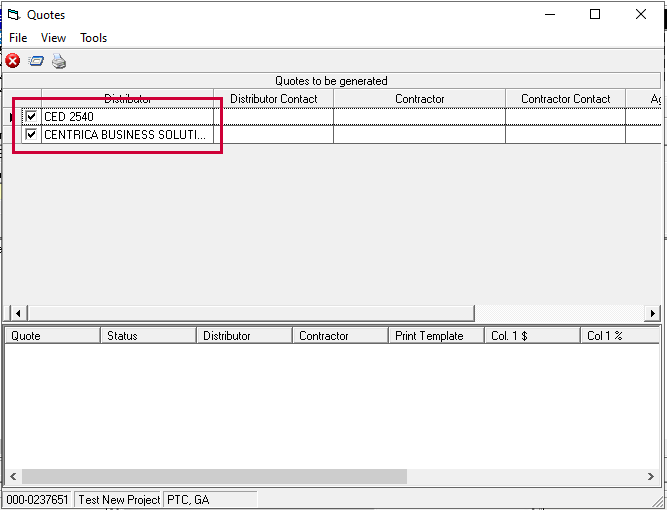Click the Col. 1 $ column header
The height and width of the screenshot is (510, 667).
pyautogui.click(x=531, y=336)
